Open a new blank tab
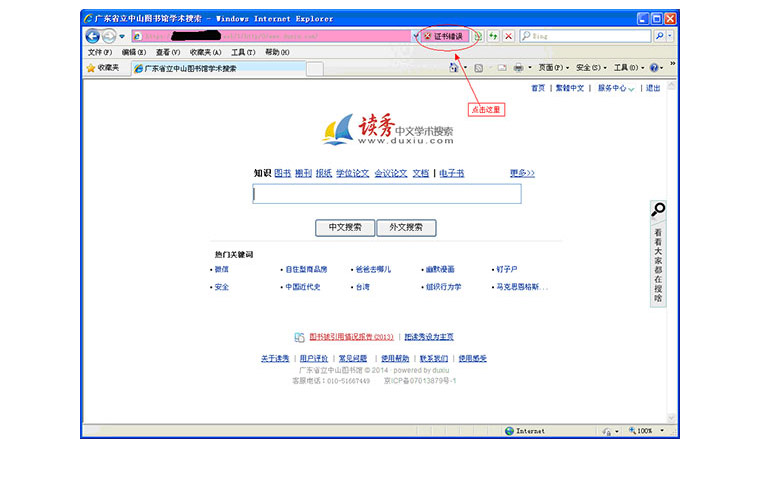The height and width of the screenshot is (500, 760). (315, 69)
